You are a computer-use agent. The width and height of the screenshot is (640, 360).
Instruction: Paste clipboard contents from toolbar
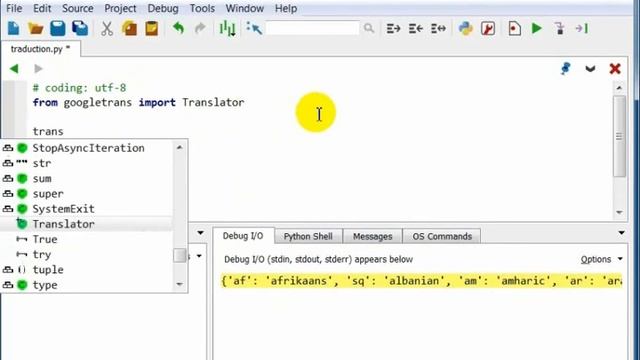(x=151, y=29)
